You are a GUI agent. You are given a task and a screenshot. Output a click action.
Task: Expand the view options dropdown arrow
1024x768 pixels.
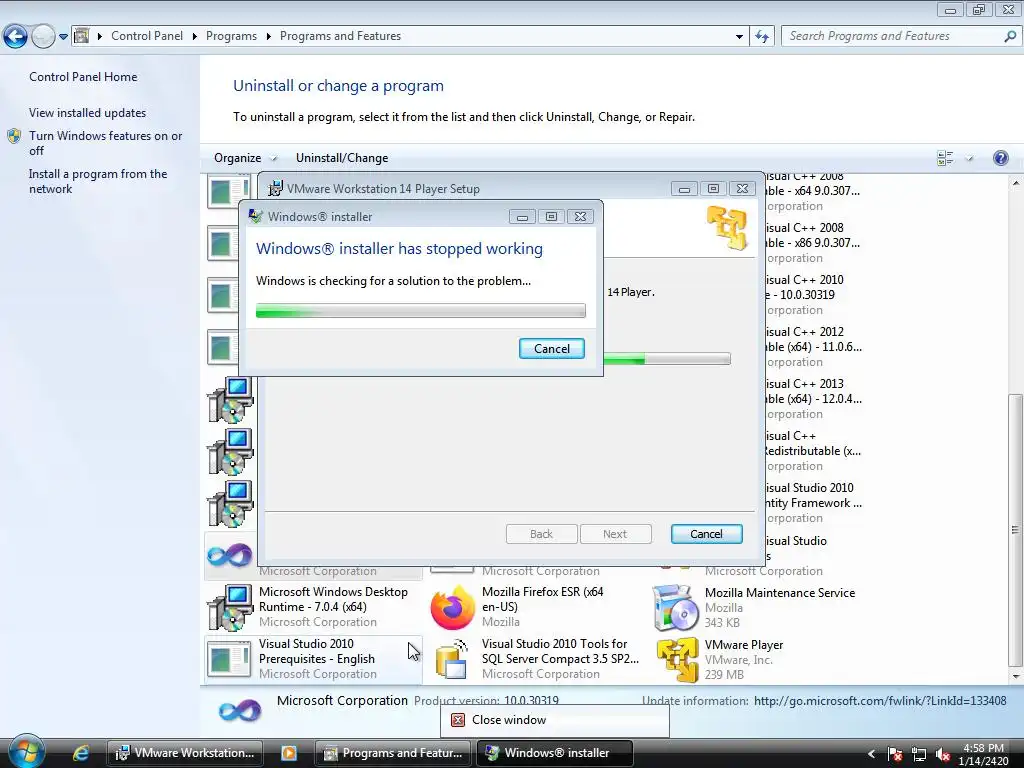pyautogui.click(x=969, y=158)
